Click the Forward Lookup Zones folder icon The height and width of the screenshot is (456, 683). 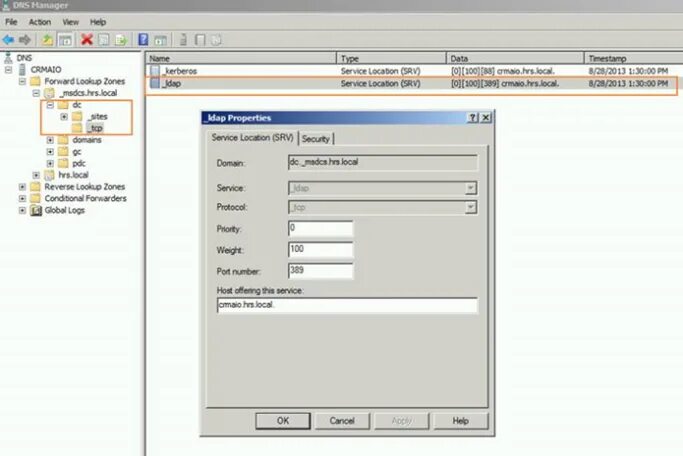point(35,81)
